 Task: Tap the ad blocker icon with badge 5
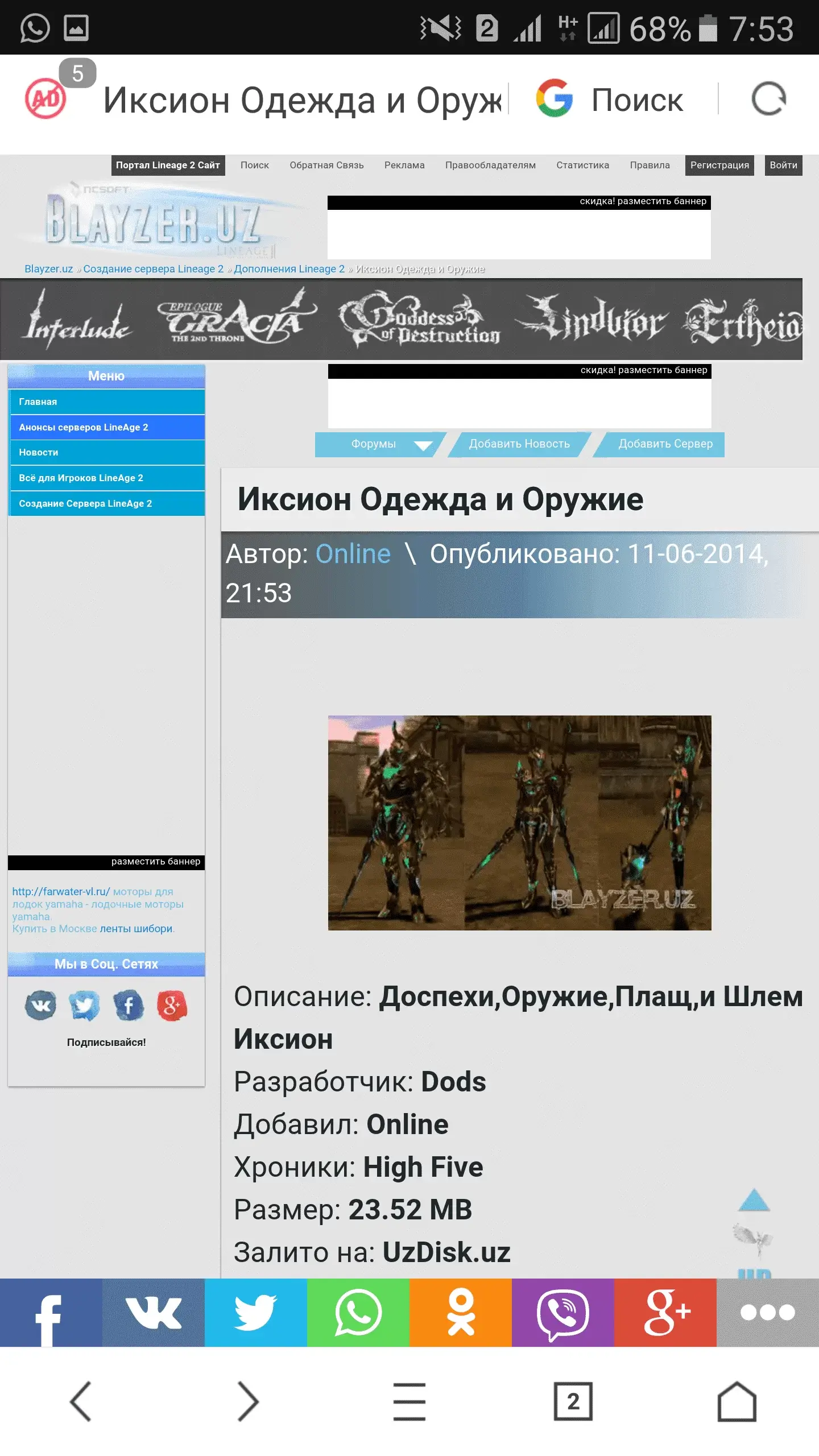[x=47, y=98]
